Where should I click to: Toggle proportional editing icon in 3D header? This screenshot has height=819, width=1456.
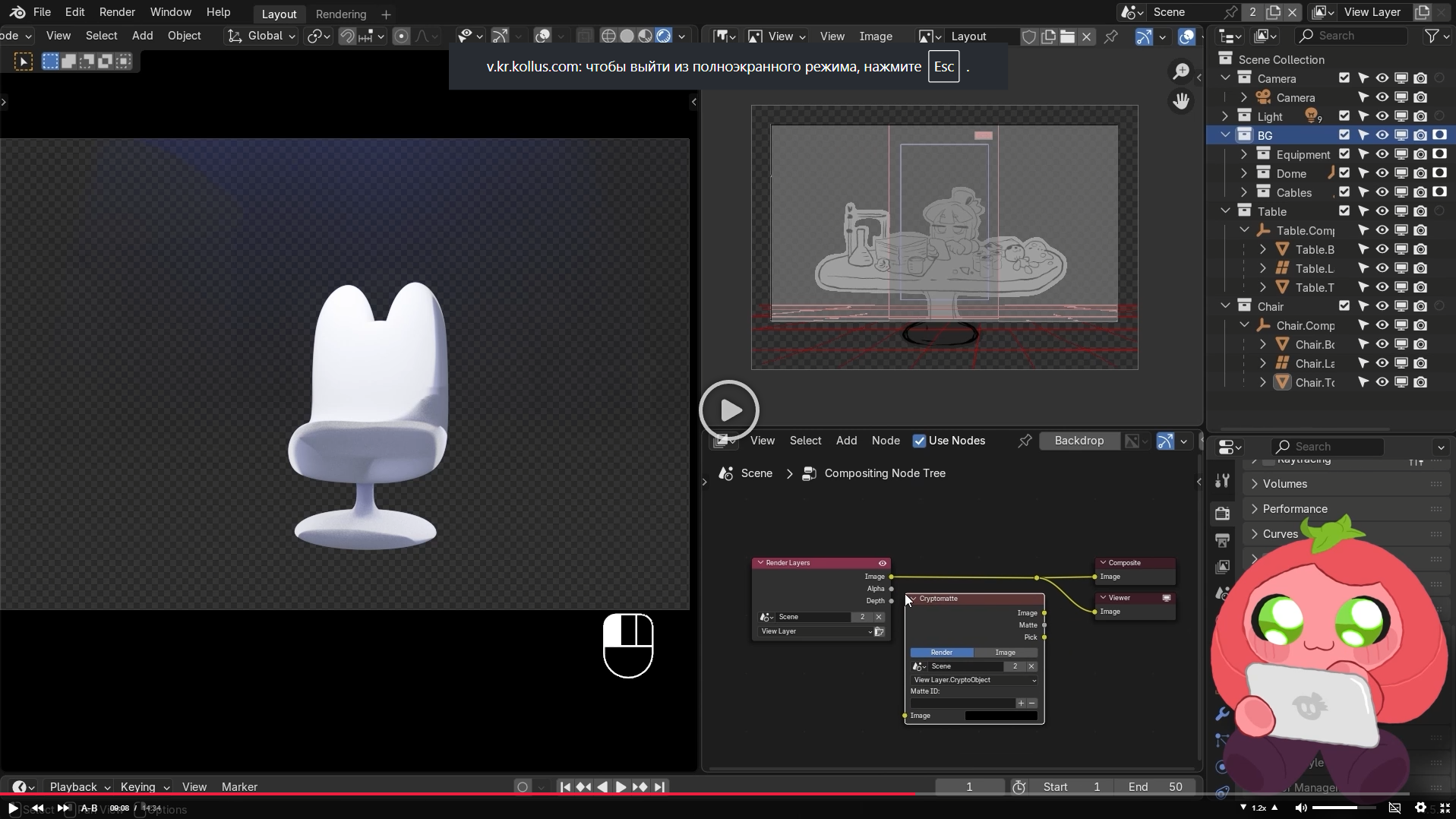402,36
